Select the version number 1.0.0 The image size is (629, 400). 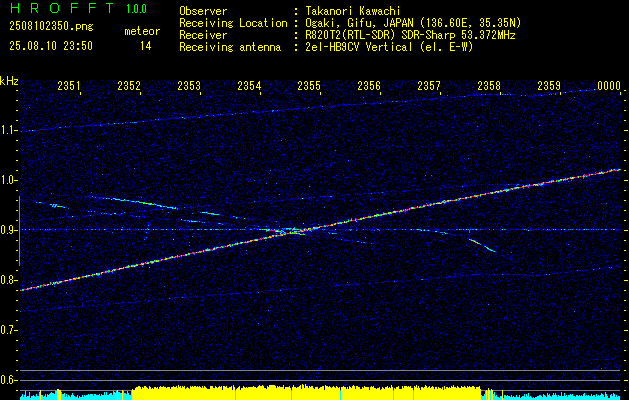[x=136, y=9]
